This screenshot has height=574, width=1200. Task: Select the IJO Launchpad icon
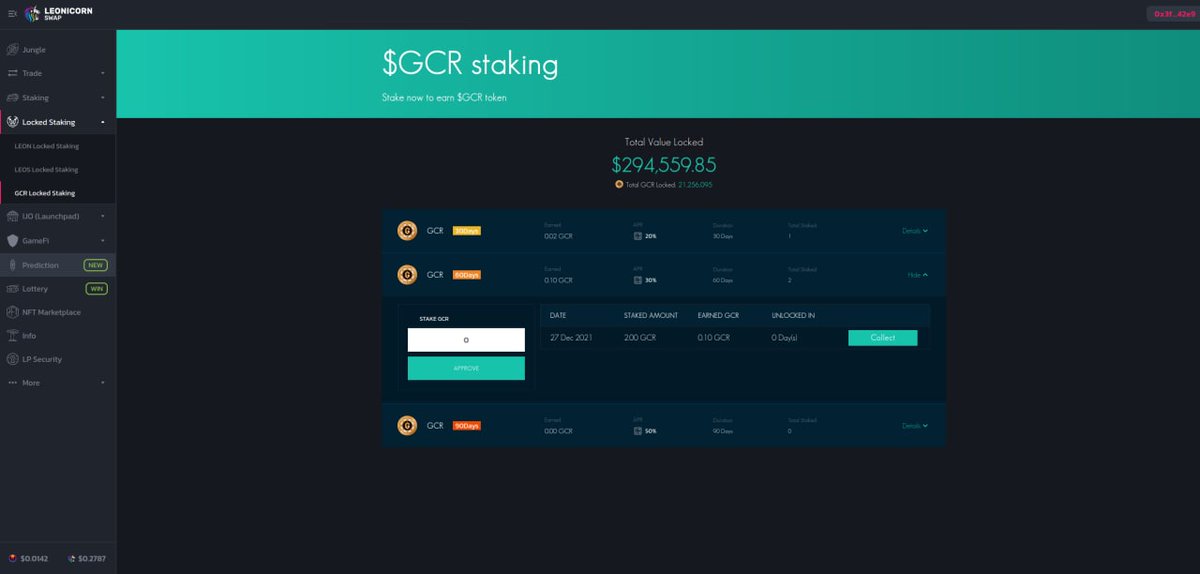tap(13, 216)
